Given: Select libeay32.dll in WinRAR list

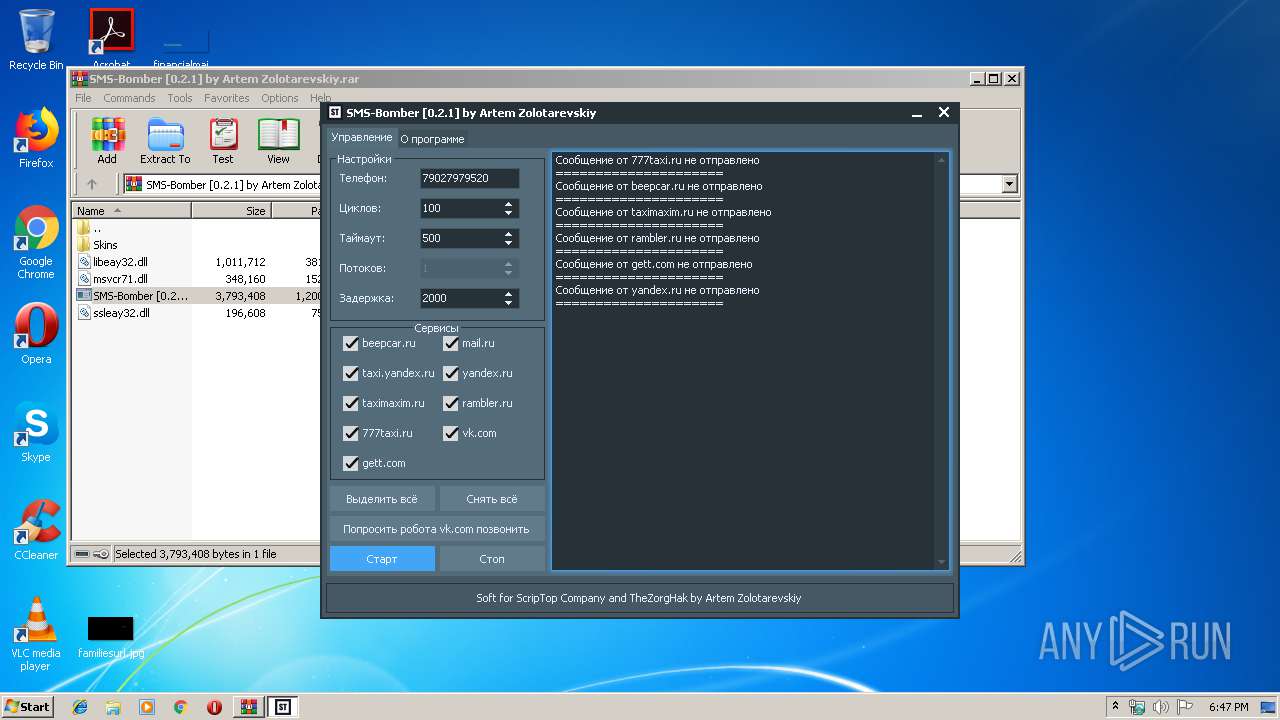Looking at the screenshot, I should 120,262.
